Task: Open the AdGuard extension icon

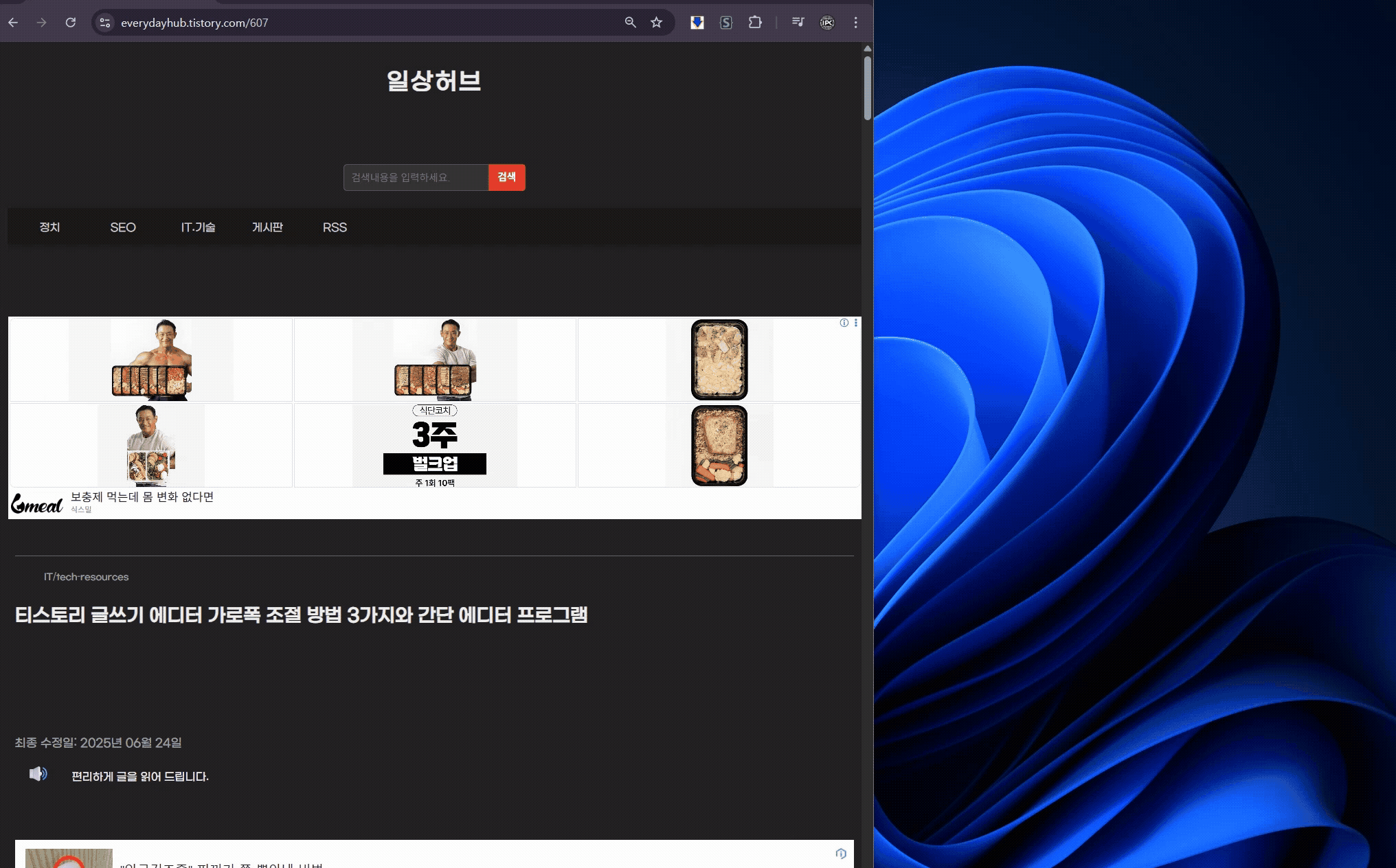Action: 697,23
